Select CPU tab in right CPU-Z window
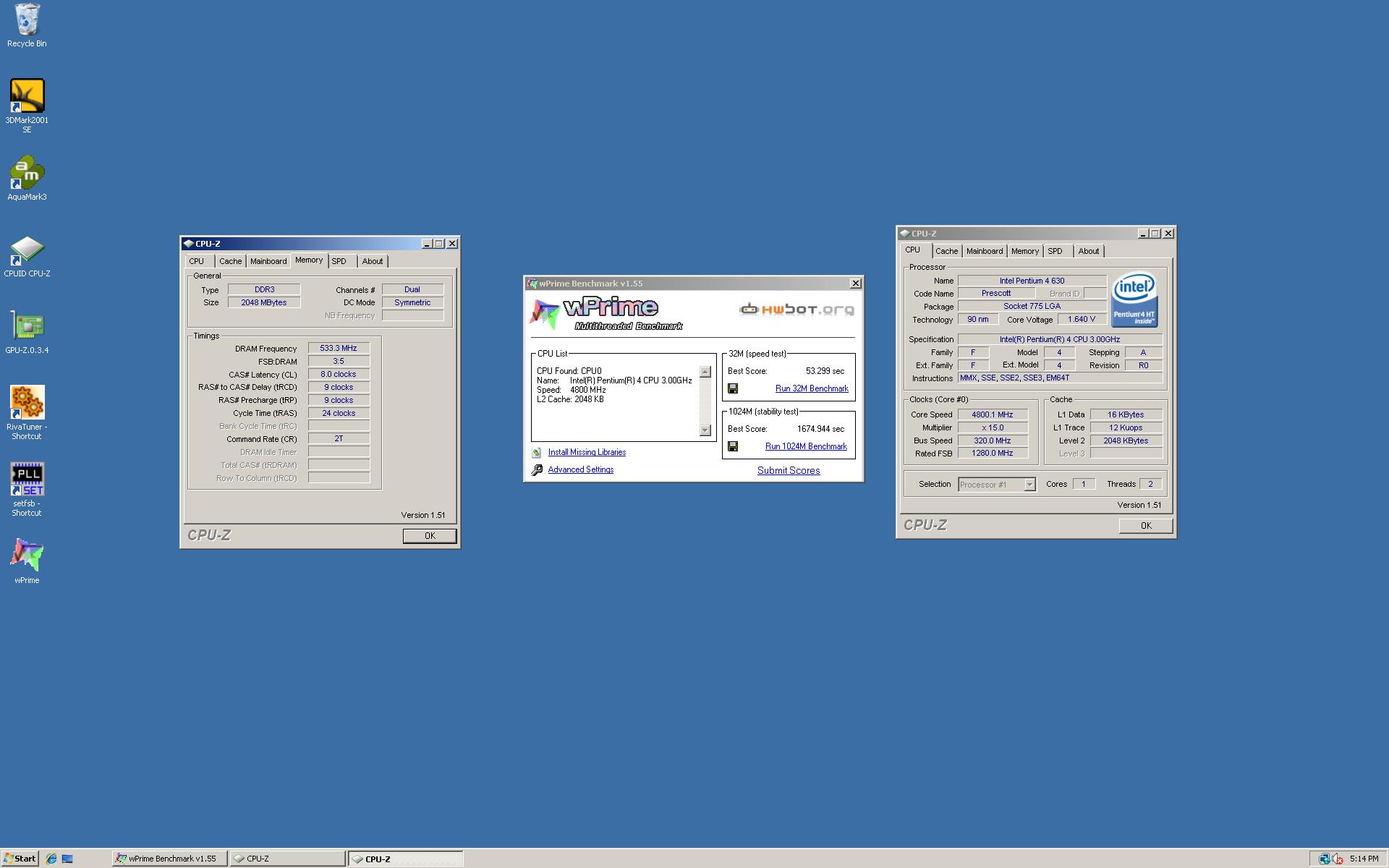 913,250
